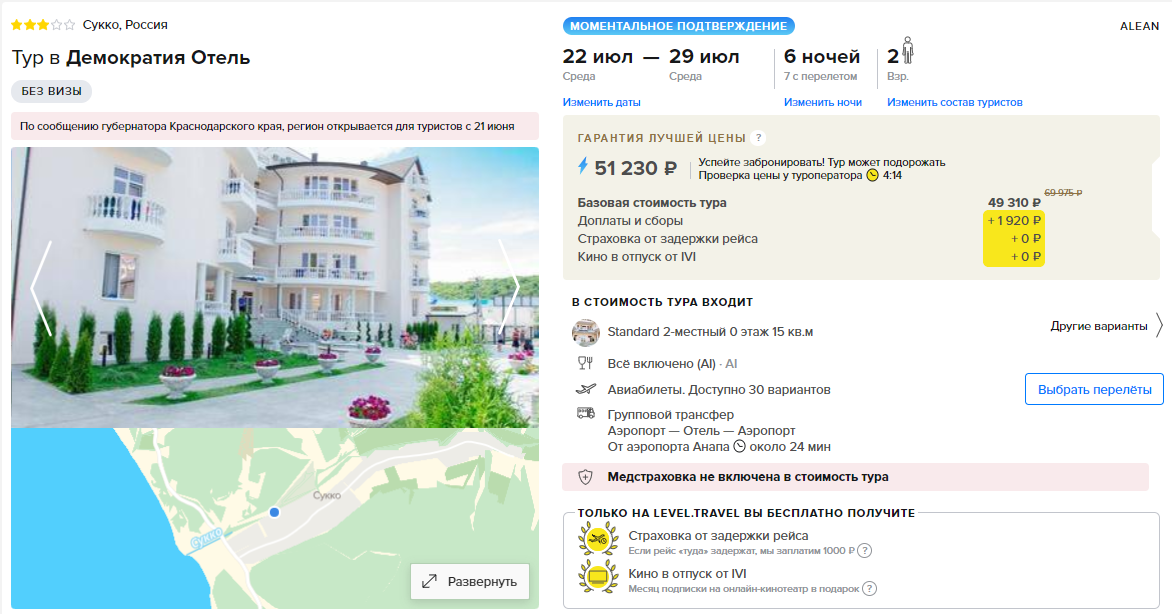The width and height of the screenshot is (1172, 614).
Task: Click the shield icon for medical insurance notice
Action: (x=585, y=476)
